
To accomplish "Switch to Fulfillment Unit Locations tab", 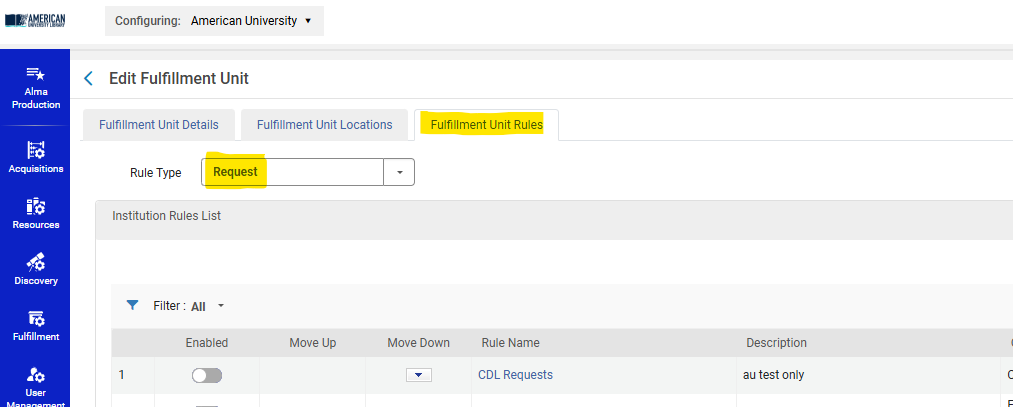I will click(x=324, y=125).
